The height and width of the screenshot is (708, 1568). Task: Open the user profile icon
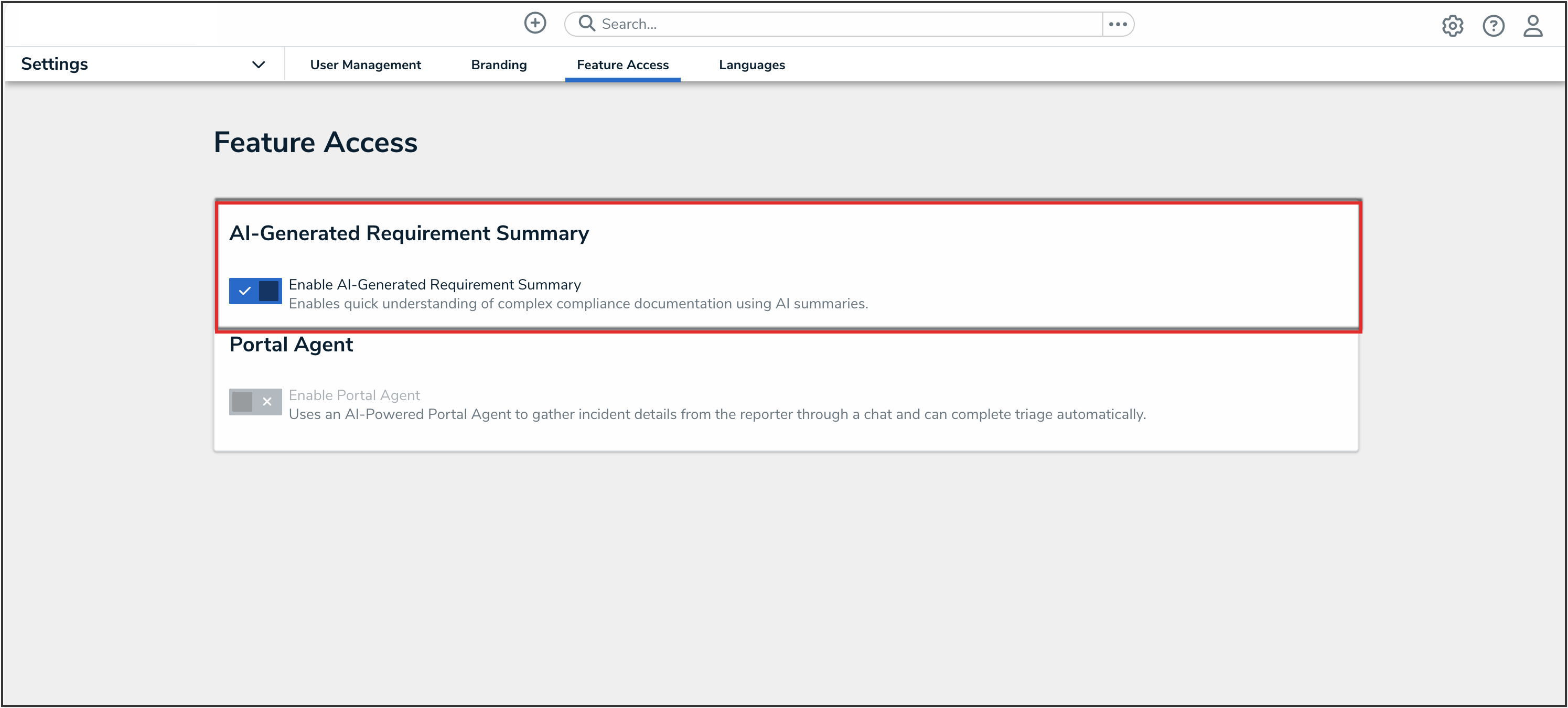tap(1533, 26)
